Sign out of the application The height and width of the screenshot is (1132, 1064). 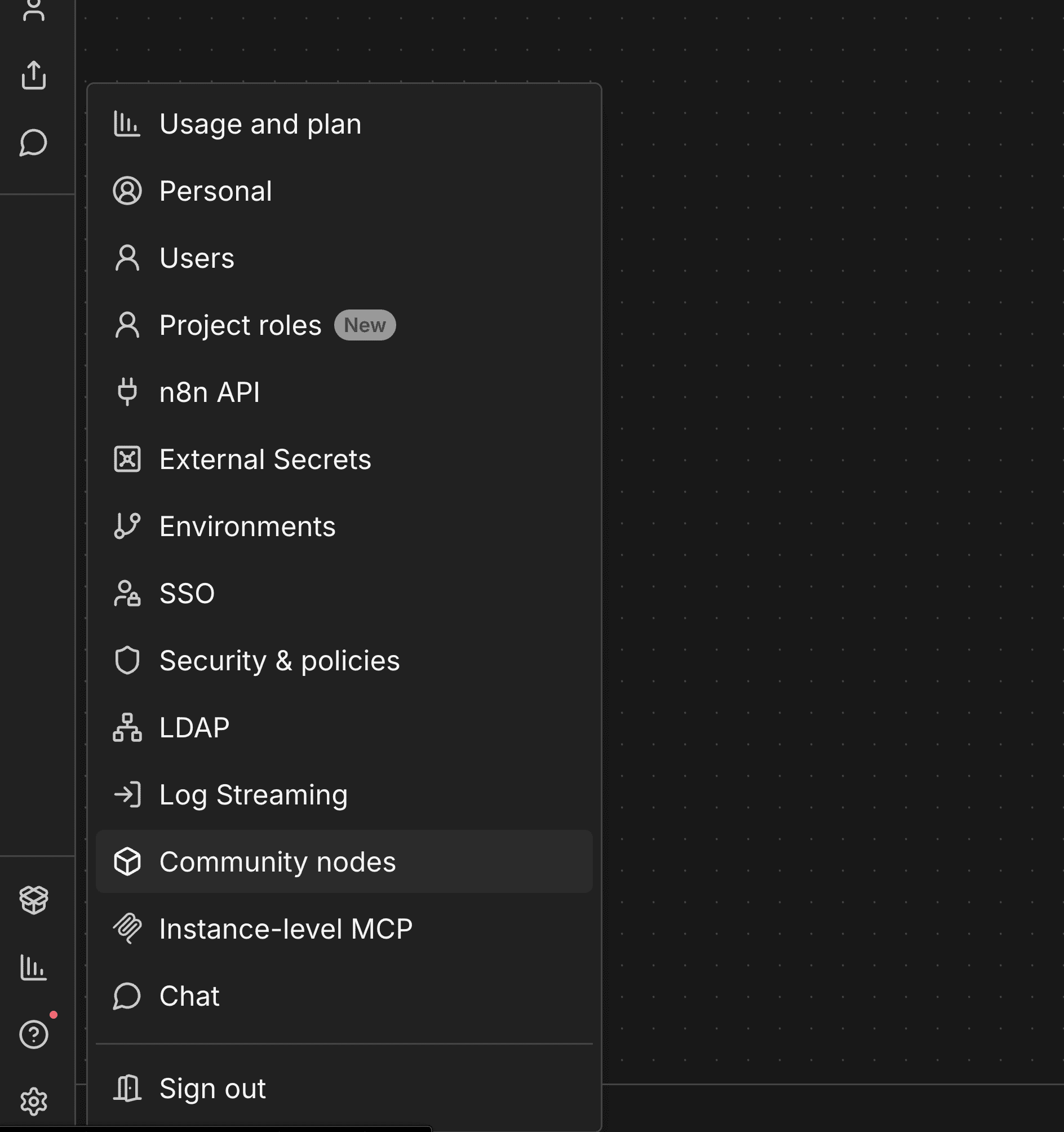tap(211, 1088)
